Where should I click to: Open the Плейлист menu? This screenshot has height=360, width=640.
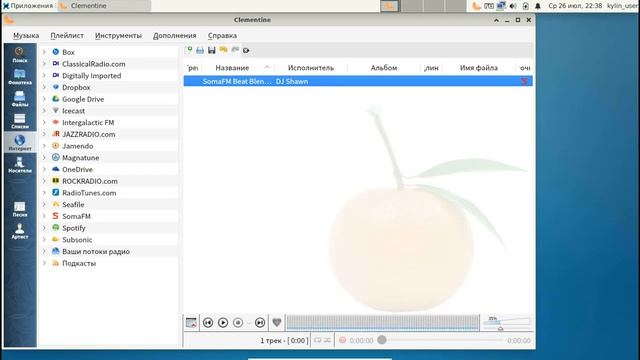[67, 36]
